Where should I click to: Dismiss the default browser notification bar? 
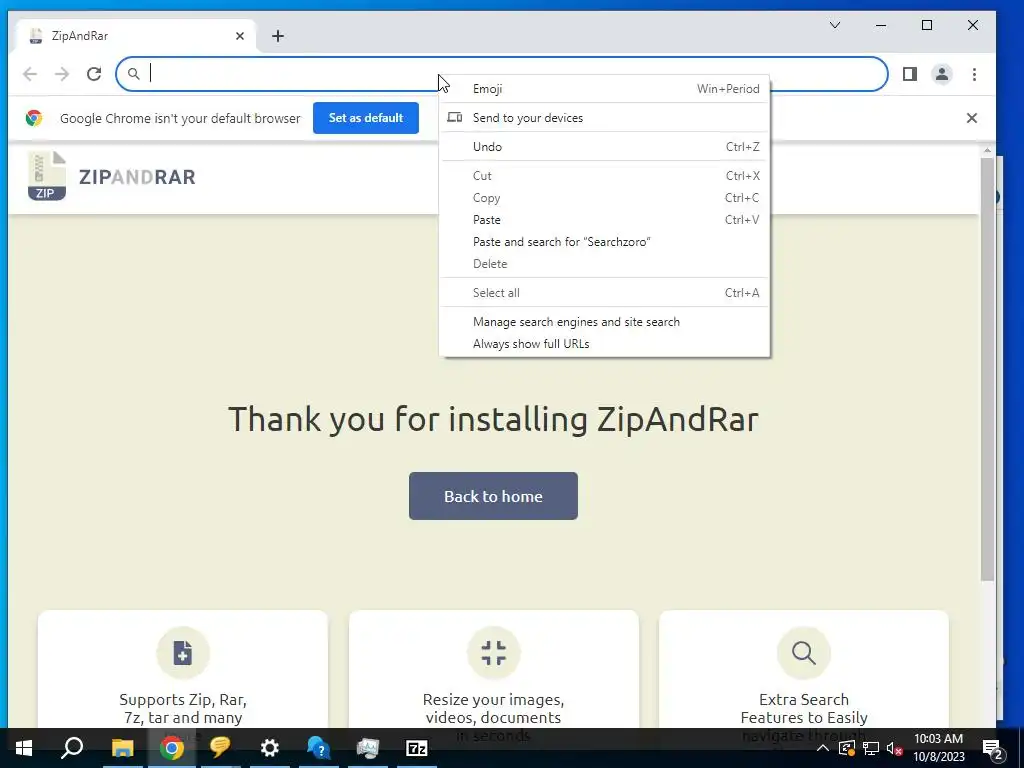click(x=972, y=118)
